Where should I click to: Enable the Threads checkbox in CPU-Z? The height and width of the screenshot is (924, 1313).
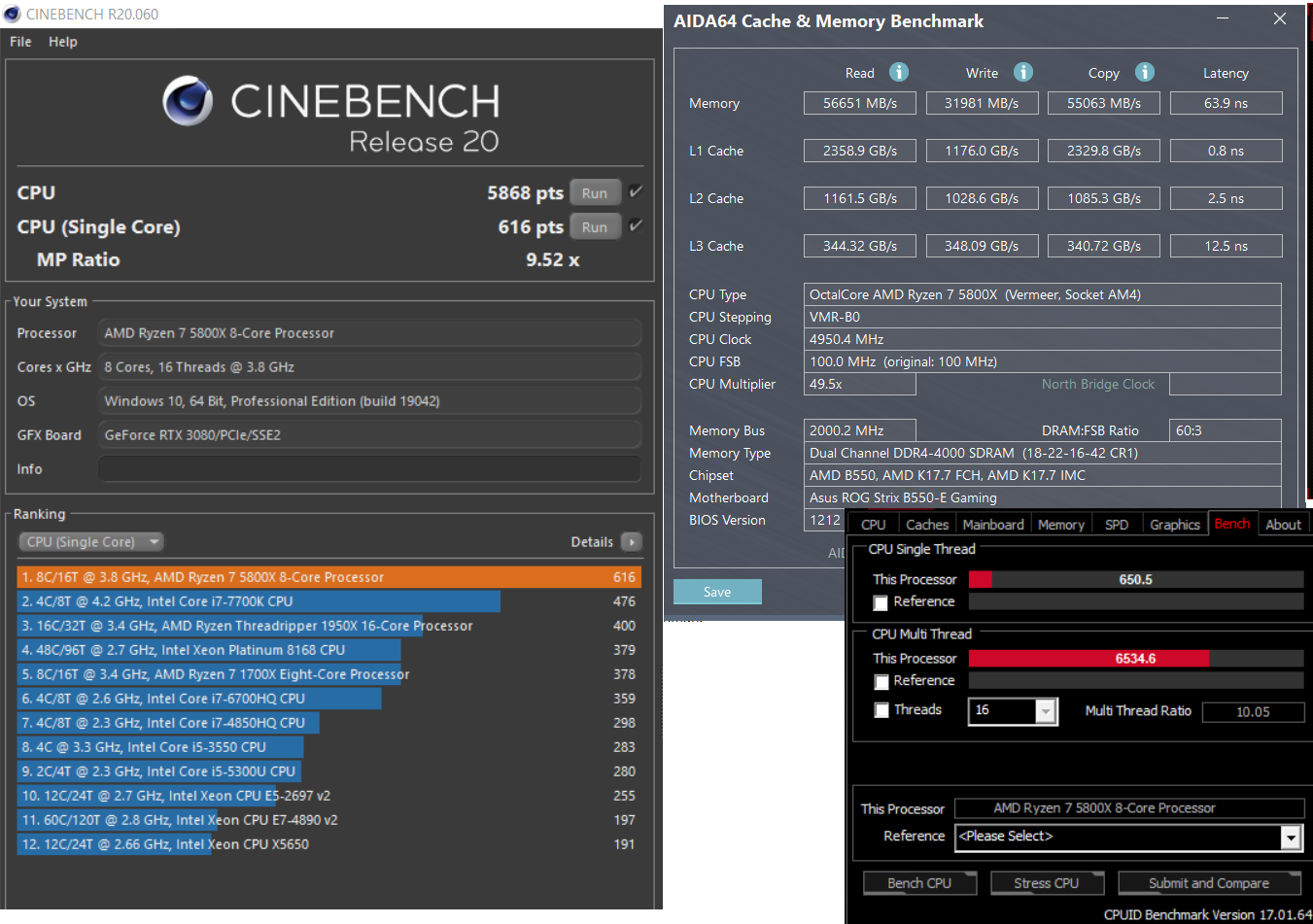click(x=881, y=710)
